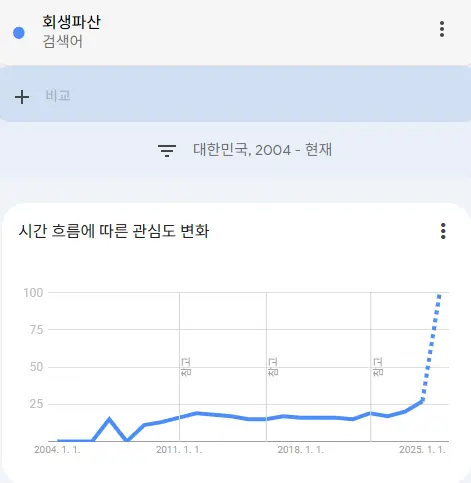Click the 참고 note near 2011

click(186, 366)
